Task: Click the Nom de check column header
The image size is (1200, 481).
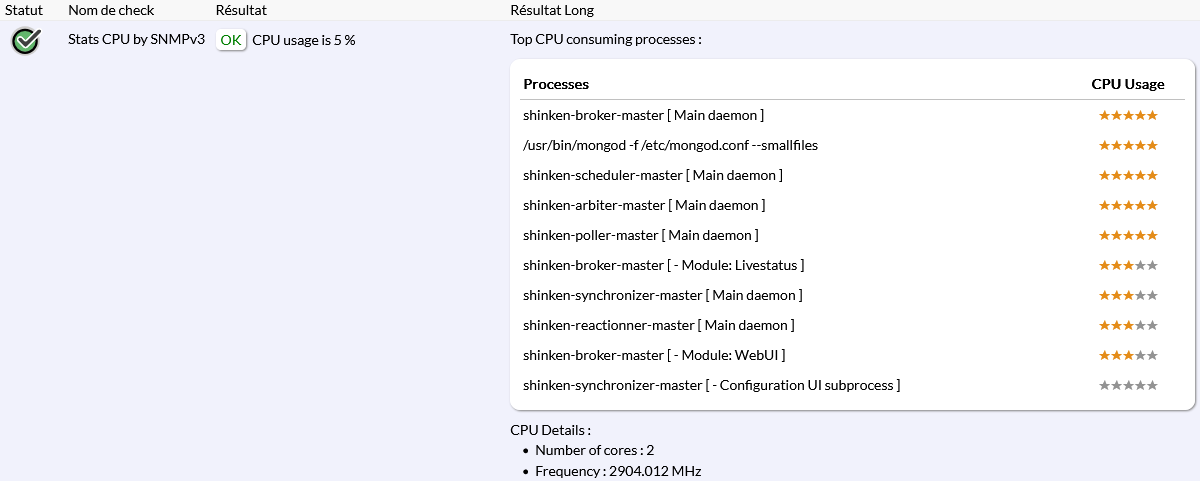Action: tap(111, 10)
